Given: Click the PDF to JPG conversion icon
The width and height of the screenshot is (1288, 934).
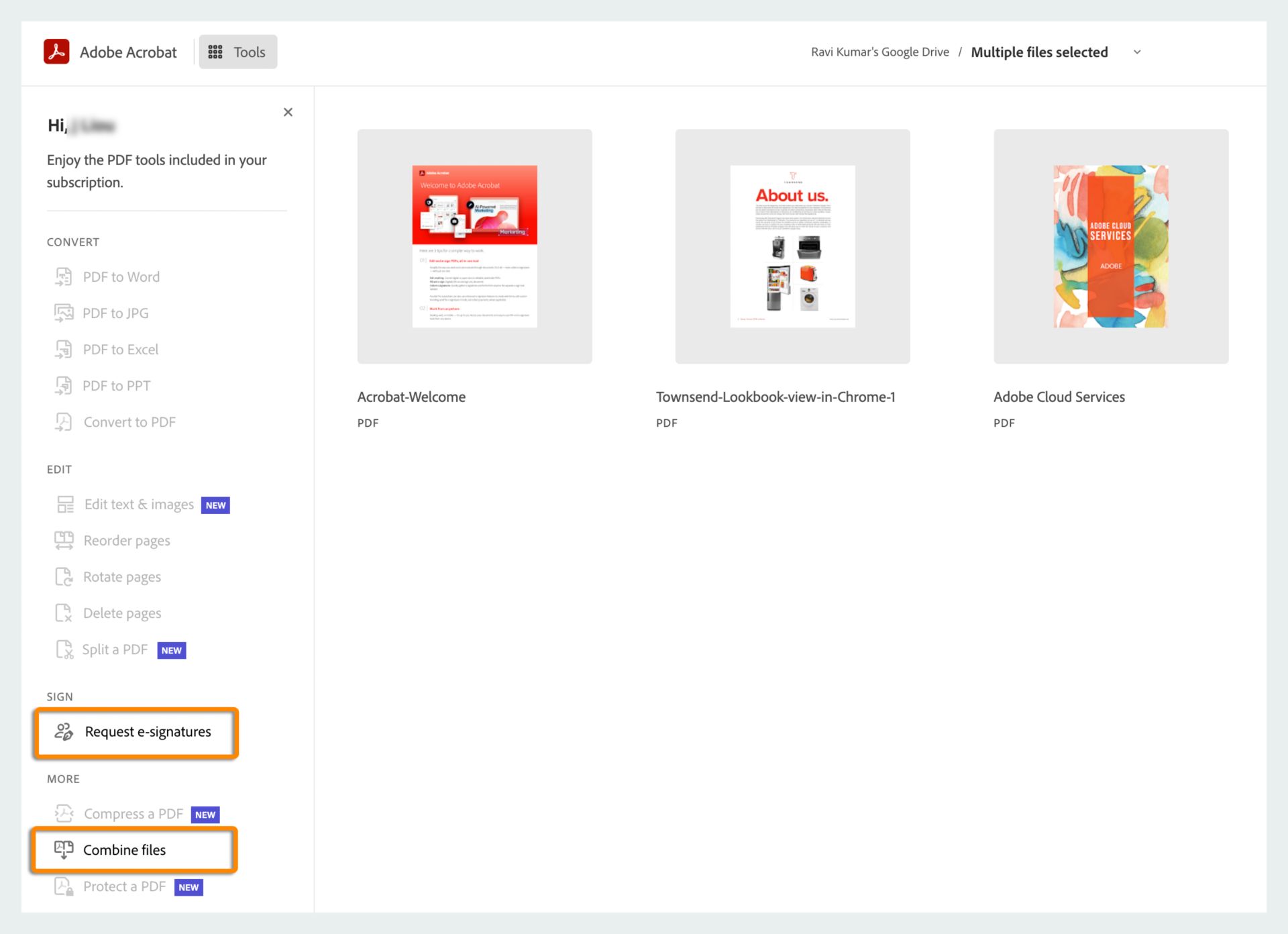Looking at the screenshot, I should point(63,313).
